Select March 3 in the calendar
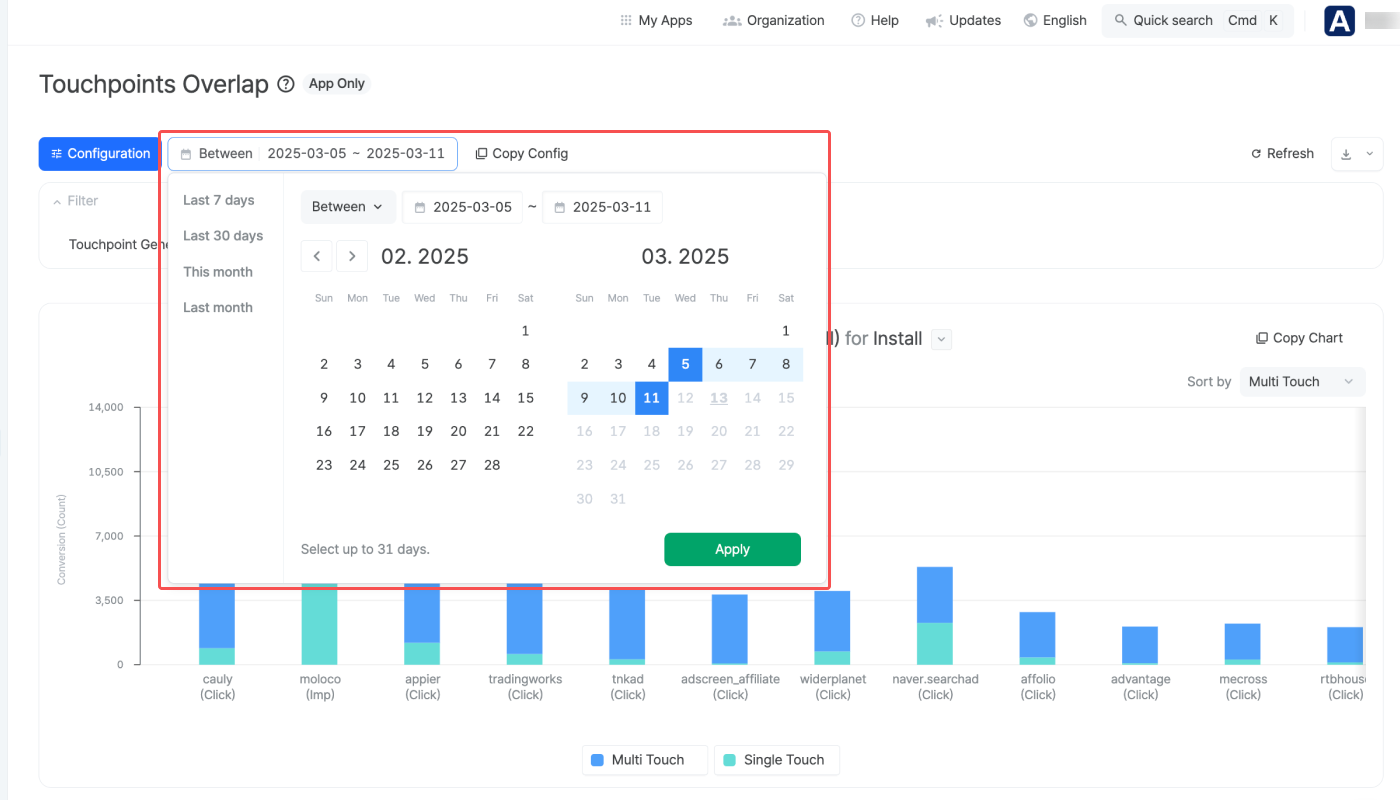1400x800 pixels. (x=618, y=364)
